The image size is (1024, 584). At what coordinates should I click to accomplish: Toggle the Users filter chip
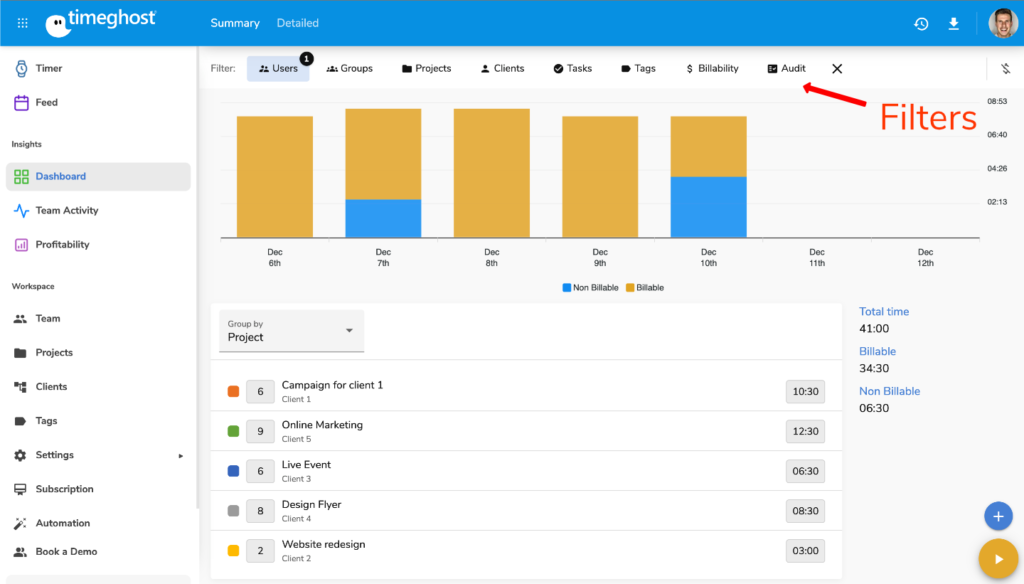[x=278, y=69]
